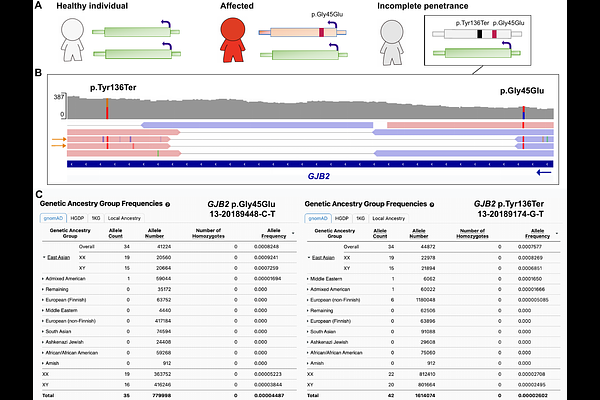This screenshot has height=400, width=600.
Task: Click the 13-20189448-C-T variant ID
Action: (242, 214)
